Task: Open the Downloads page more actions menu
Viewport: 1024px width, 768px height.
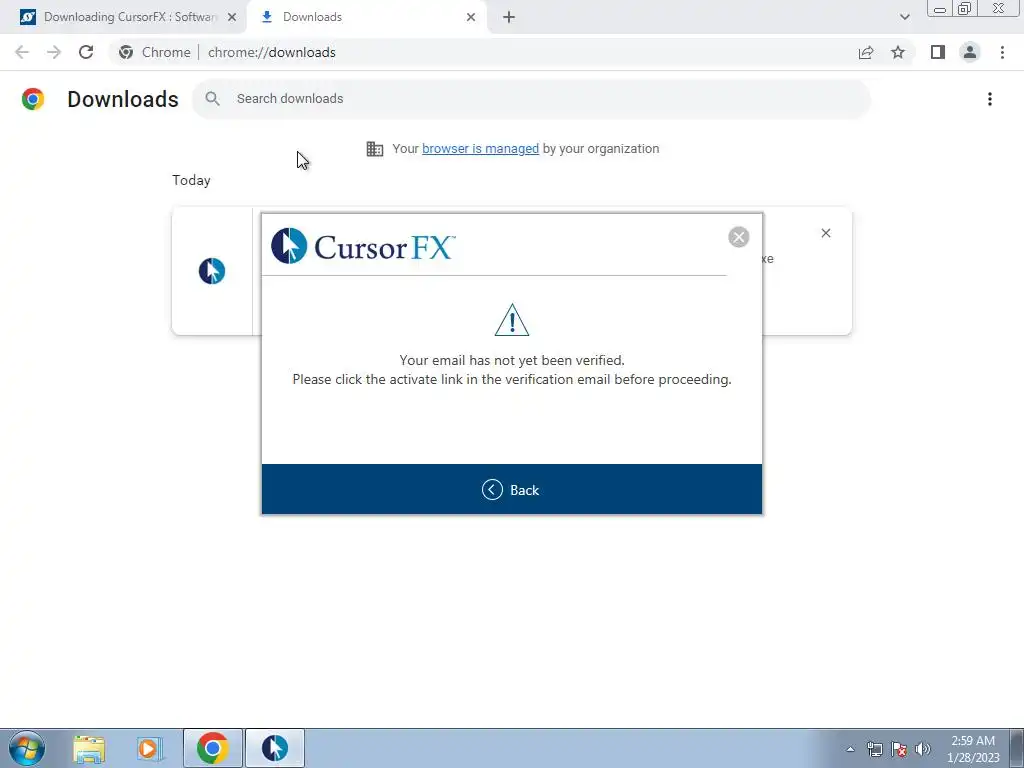Action: point(989,99)
